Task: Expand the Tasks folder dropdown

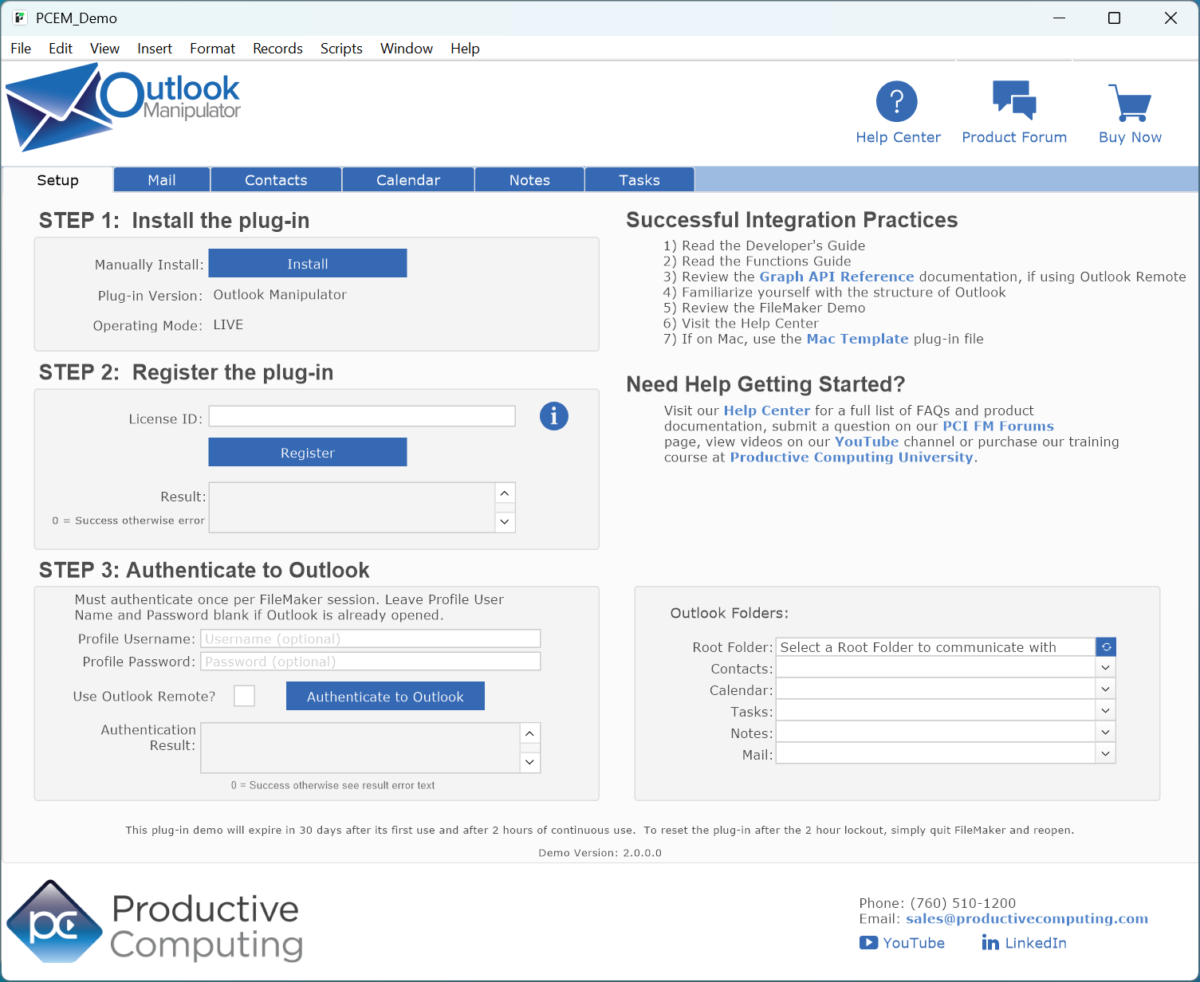Action: 1105,711
